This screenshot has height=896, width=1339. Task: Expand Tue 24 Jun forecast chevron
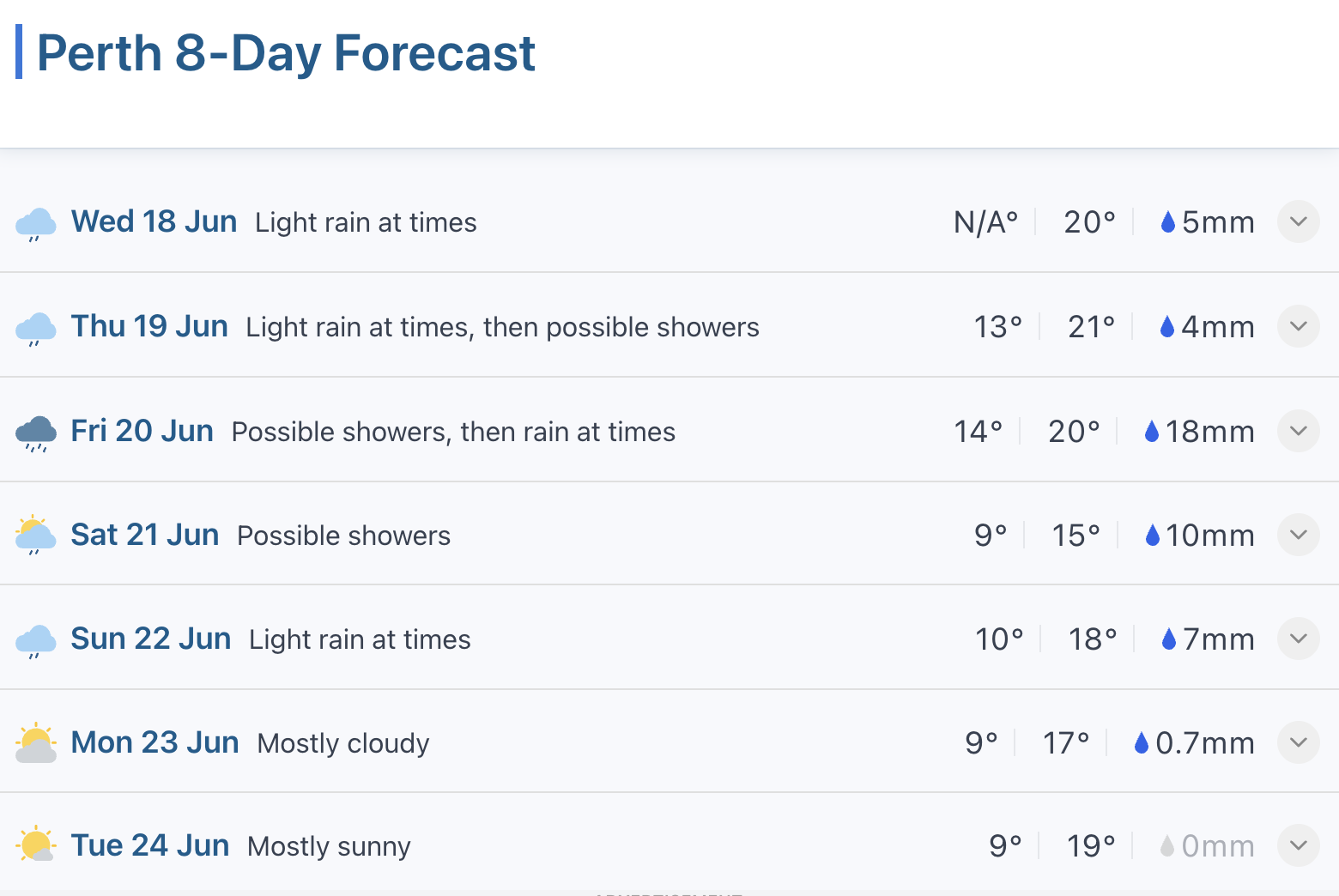[x=1299, y=845]
